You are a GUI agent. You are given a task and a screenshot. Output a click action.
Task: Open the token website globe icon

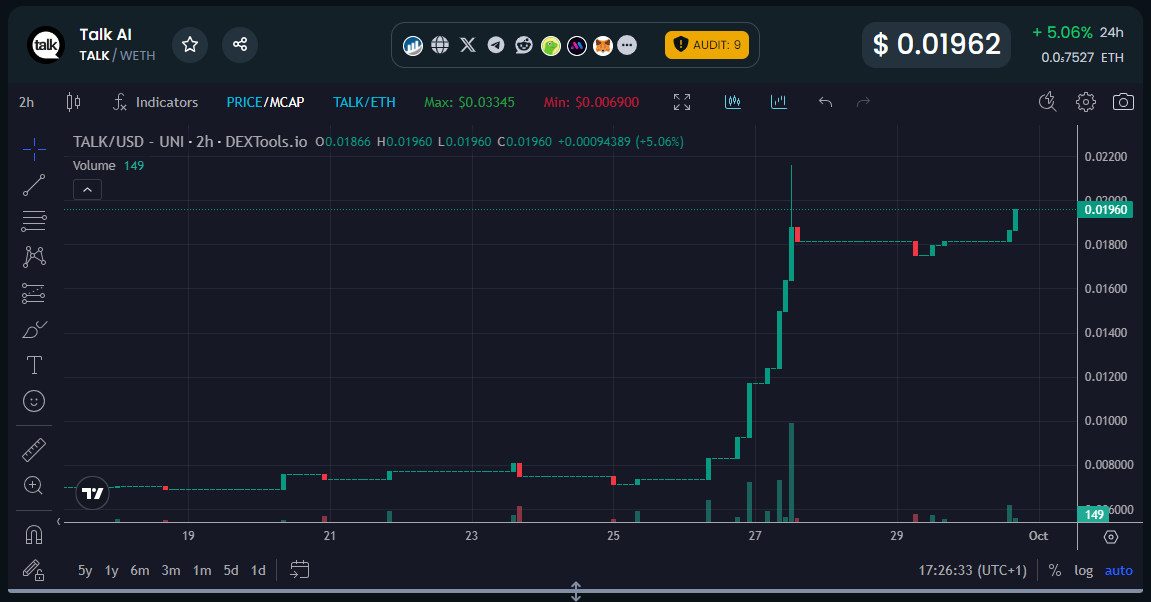click(440, 46)
